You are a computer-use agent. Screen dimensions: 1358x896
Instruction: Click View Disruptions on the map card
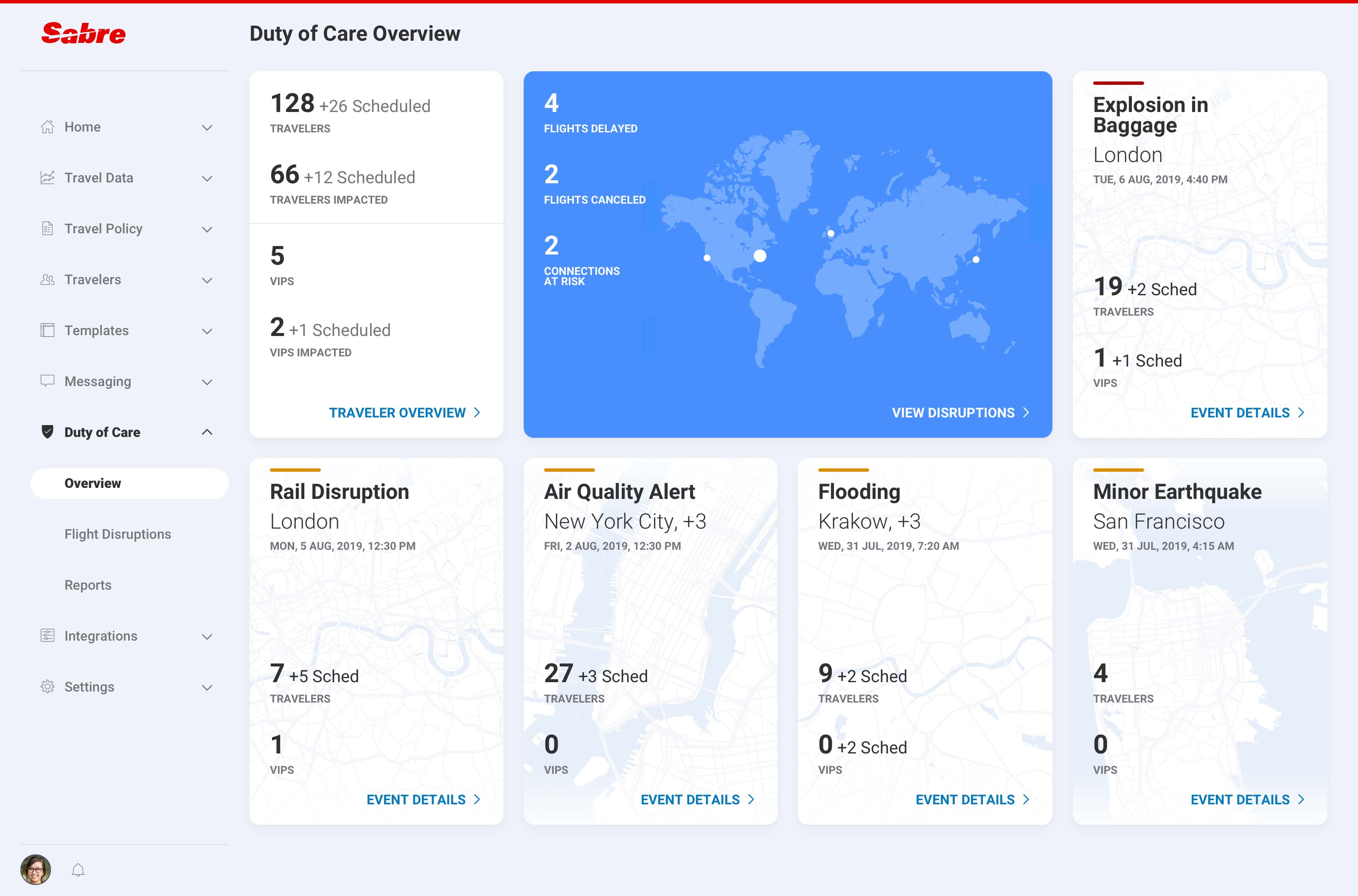[960, 412]
